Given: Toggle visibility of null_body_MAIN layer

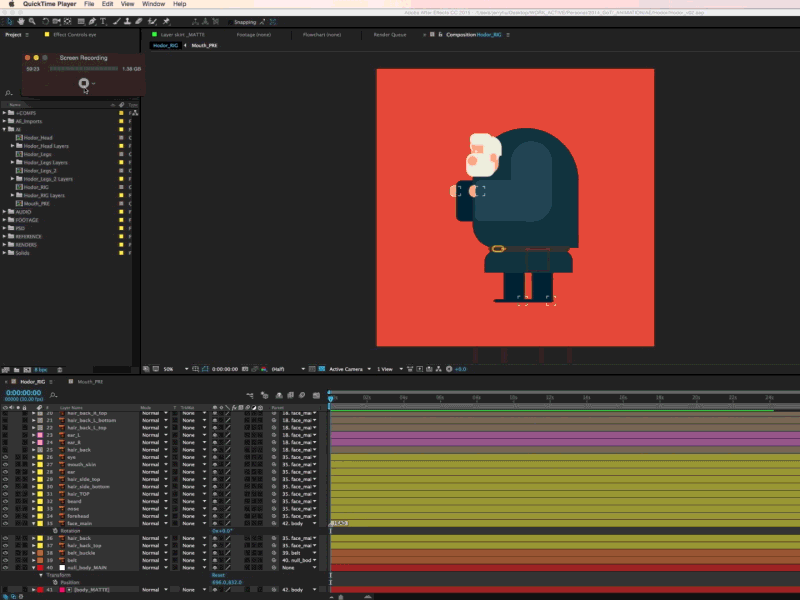Looking at the screenshot, I should 6,567.
